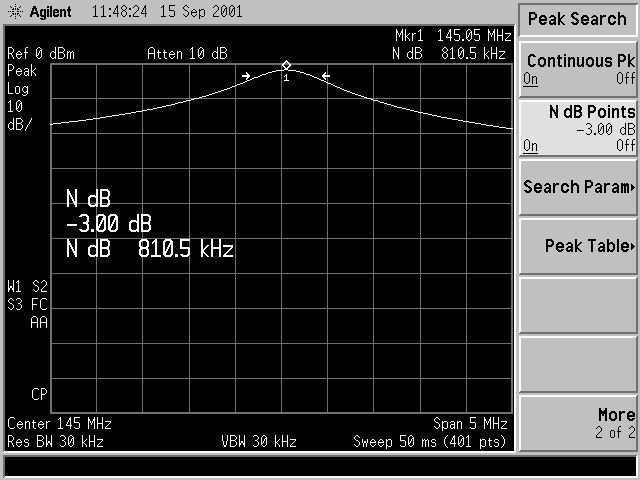
Task: Click the S3 FC status label
Action: (x=27, y=305)
